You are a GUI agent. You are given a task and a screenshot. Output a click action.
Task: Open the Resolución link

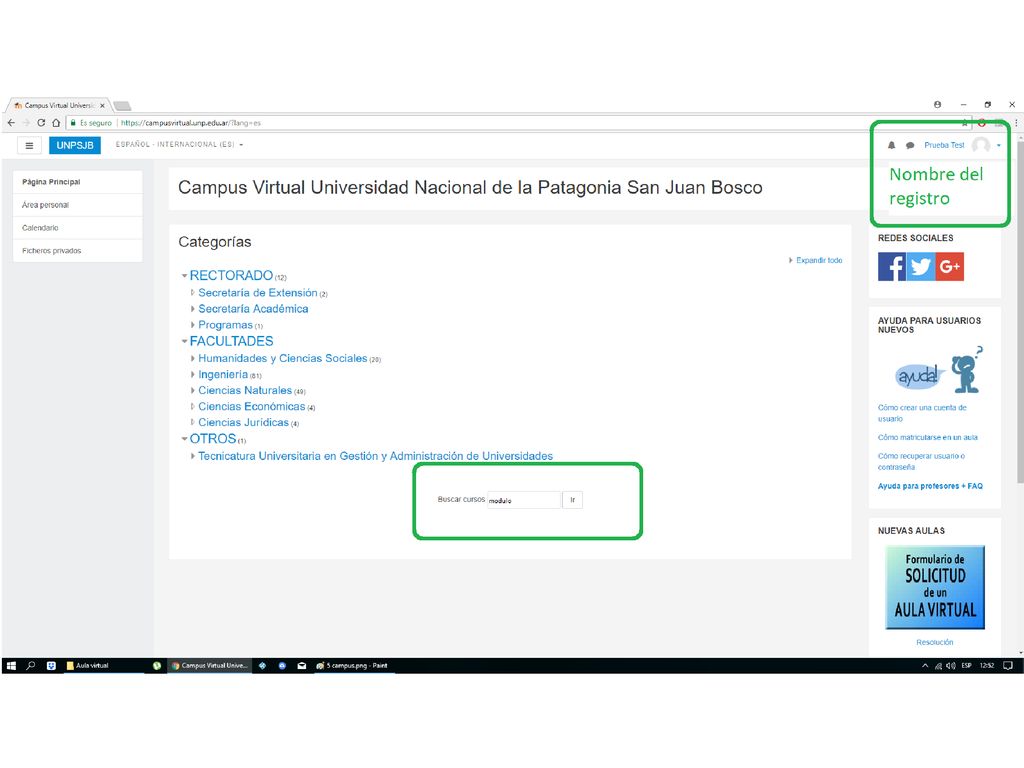(x=935, y=642)
